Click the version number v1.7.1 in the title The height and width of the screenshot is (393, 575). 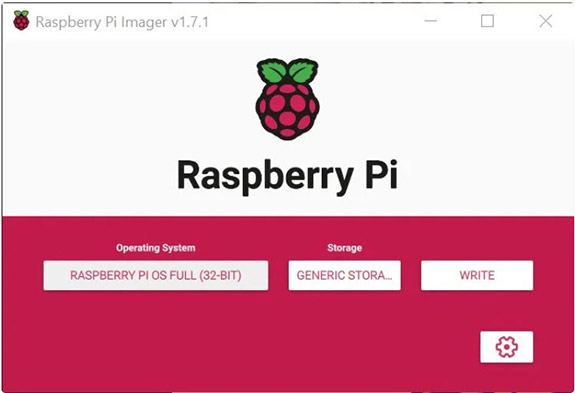click(190, 22)
